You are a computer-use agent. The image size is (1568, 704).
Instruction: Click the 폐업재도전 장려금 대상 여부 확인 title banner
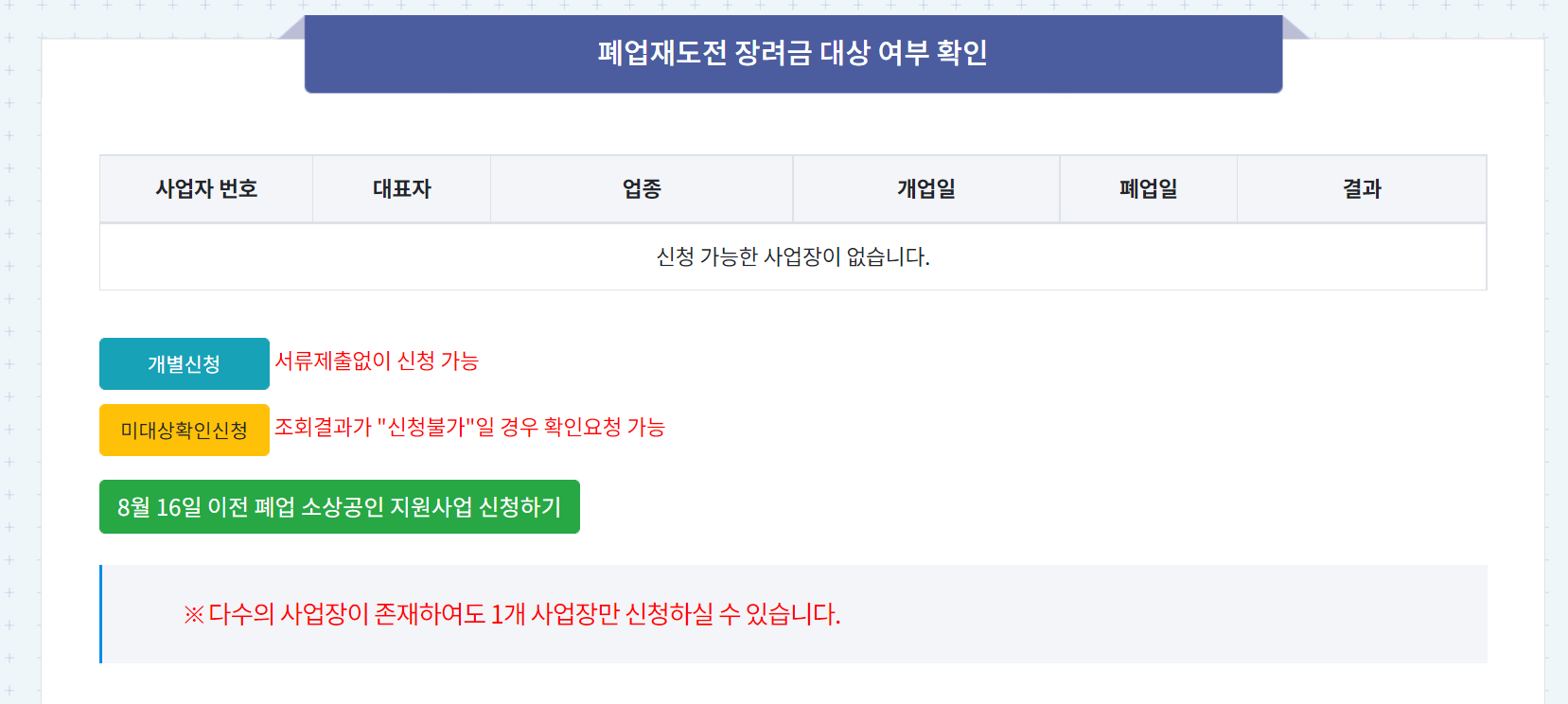[x=792, y=54]
